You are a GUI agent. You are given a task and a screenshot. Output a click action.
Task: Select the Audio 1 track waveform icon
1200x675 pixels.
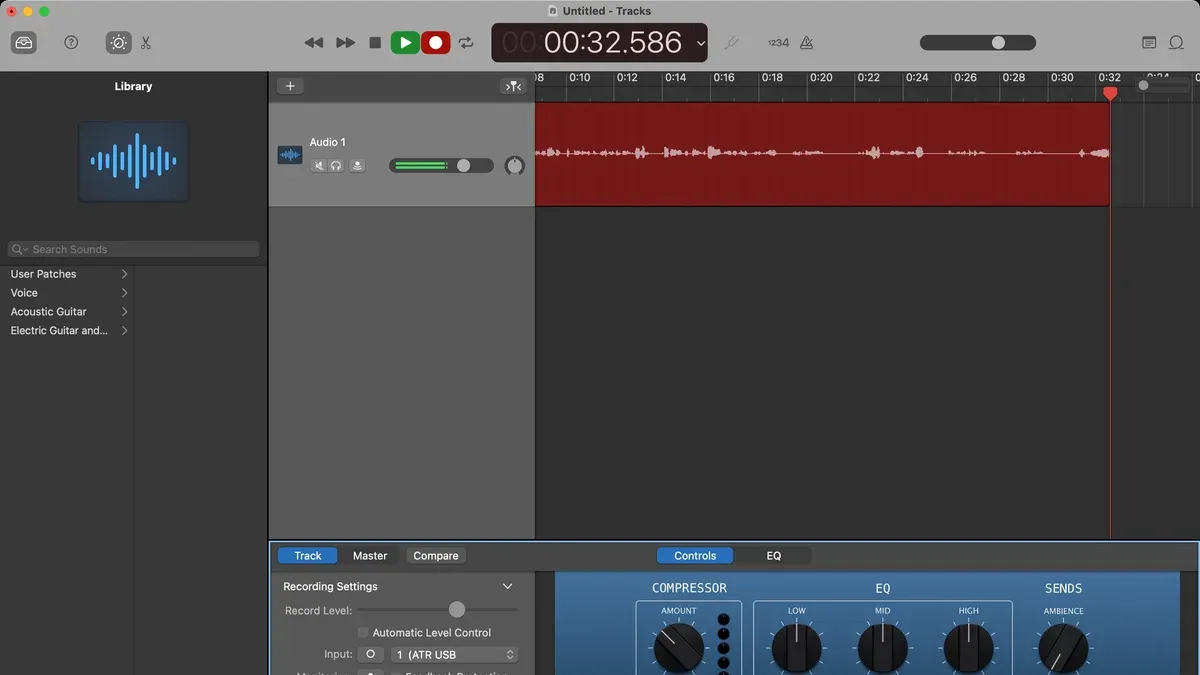(290, 155)
